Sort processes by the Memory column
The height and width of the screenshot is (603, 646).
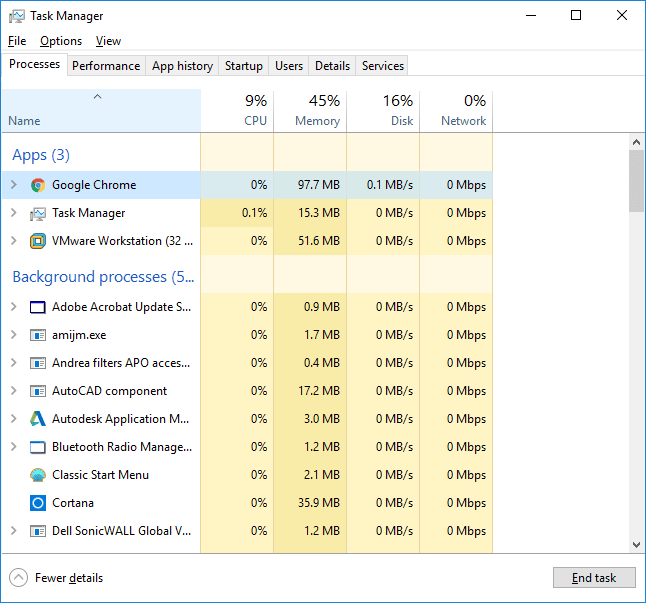coord(310,111)
